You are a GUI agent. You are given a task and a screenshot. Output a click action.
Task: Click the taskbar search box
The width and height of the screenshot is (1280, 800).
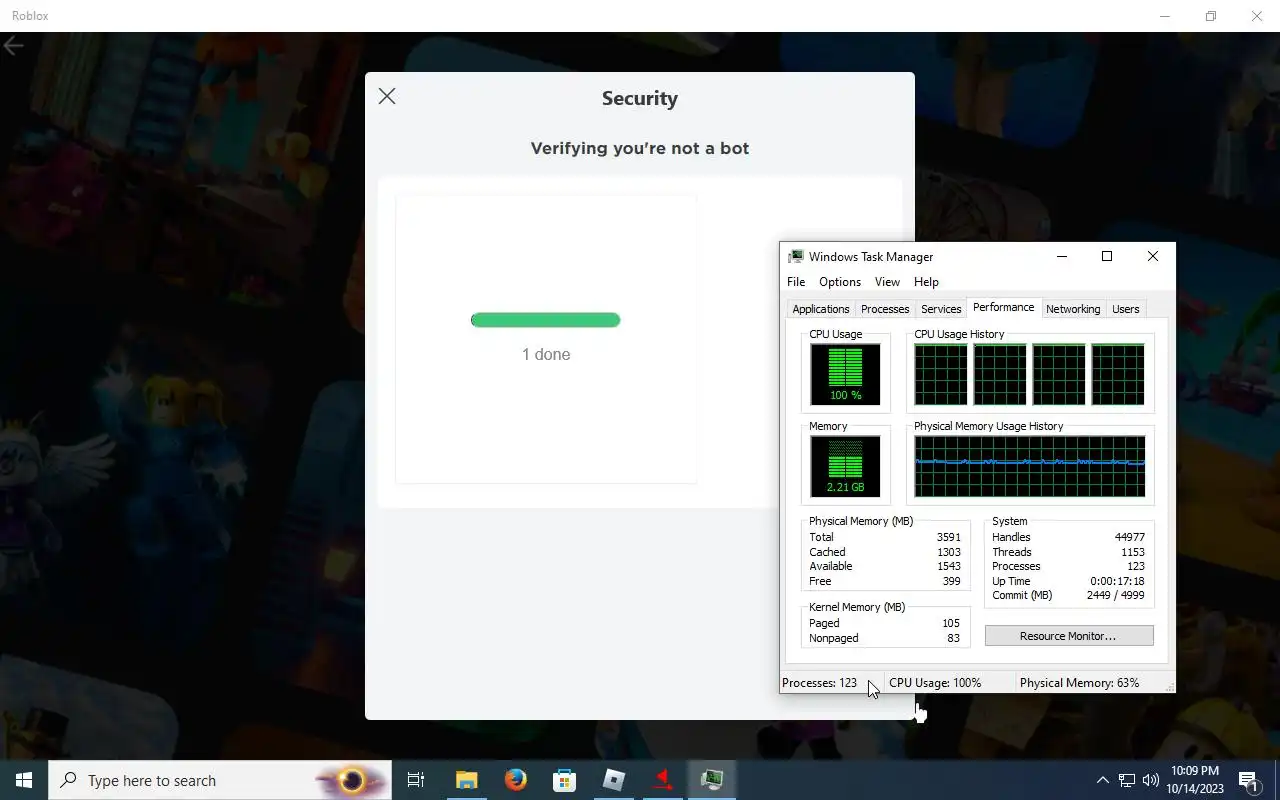tap(220, 780)
